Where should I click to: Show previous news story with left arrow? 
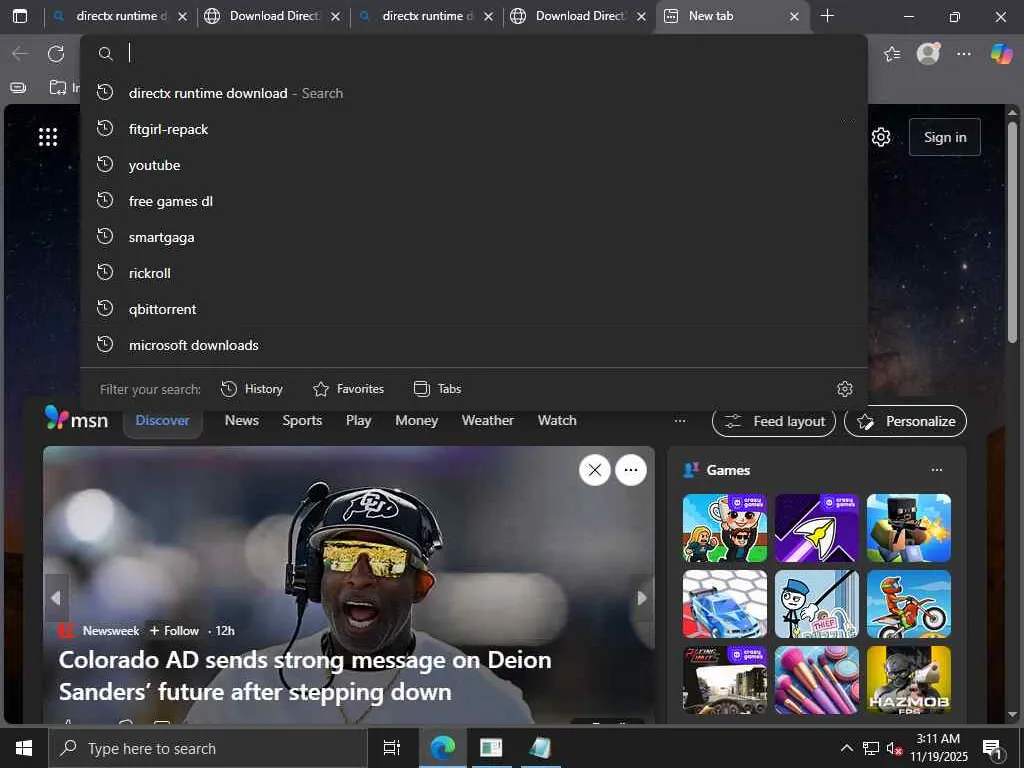point(56,598)
